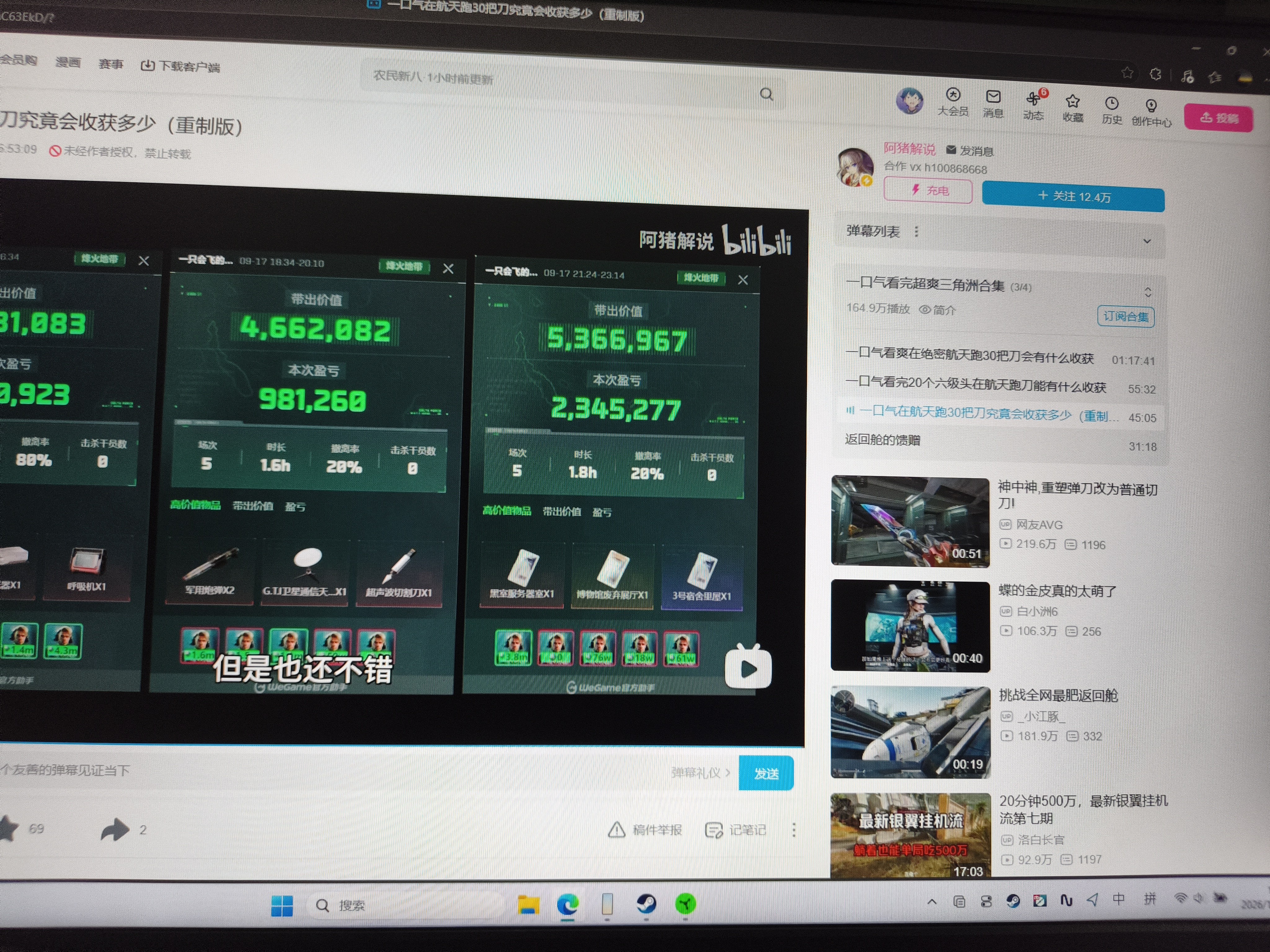1270x952 pixels.
Task: Click 发消息 send message link
Action: click(970, 151)
